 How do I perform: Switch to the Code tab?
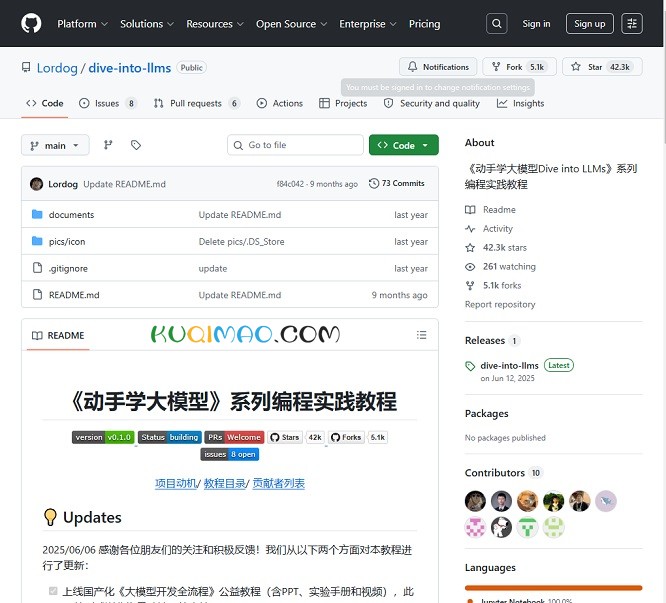45,103
